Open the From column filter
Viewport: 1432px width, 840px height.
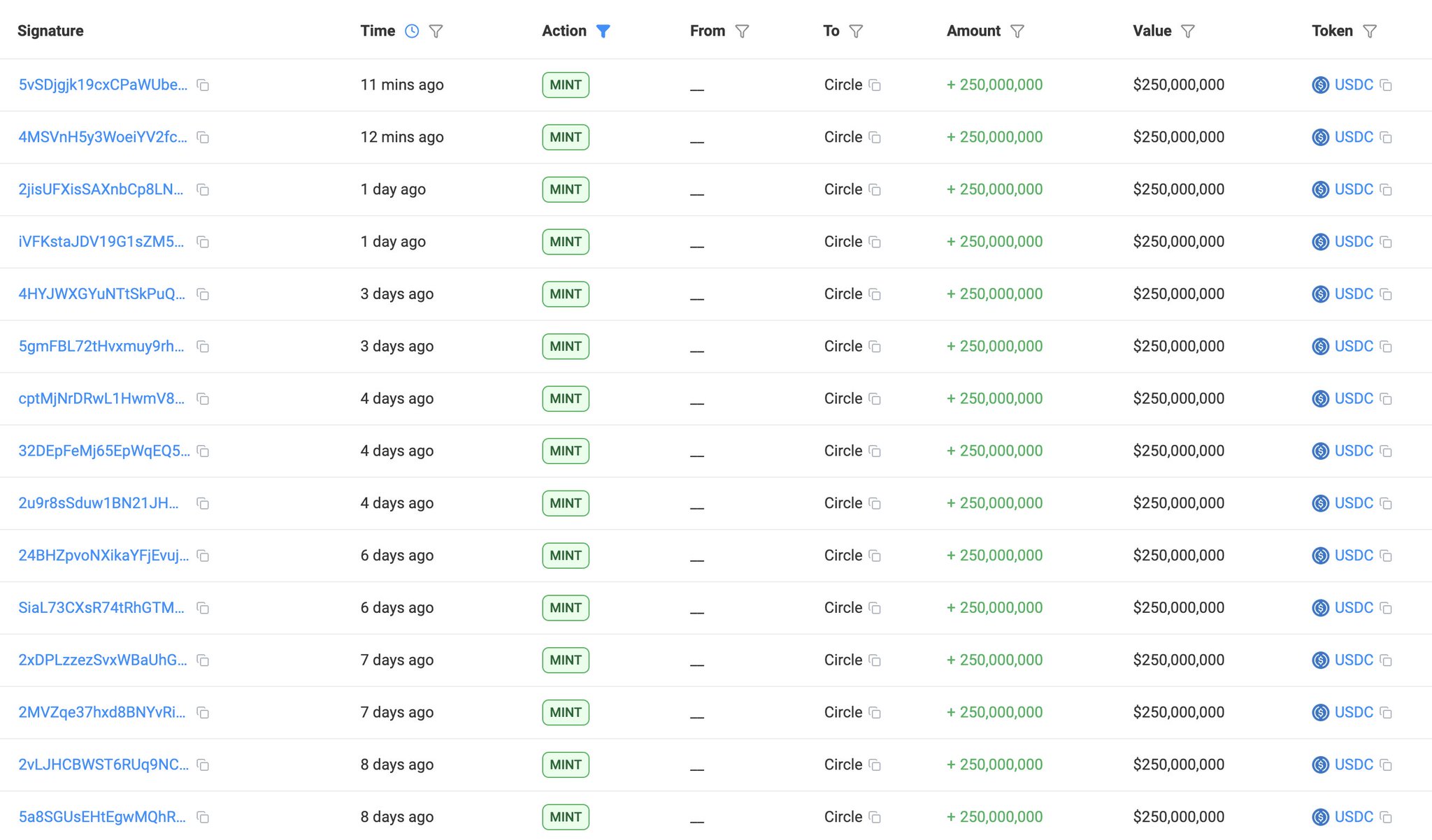pos(742,31)
